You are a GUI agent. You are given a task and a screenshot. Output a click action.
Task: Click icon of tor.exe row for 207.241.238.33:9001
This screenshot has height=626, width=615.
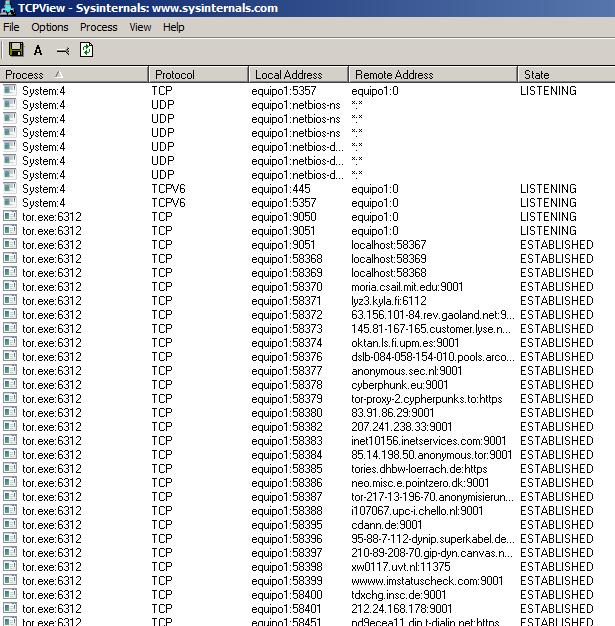[10, 426]
